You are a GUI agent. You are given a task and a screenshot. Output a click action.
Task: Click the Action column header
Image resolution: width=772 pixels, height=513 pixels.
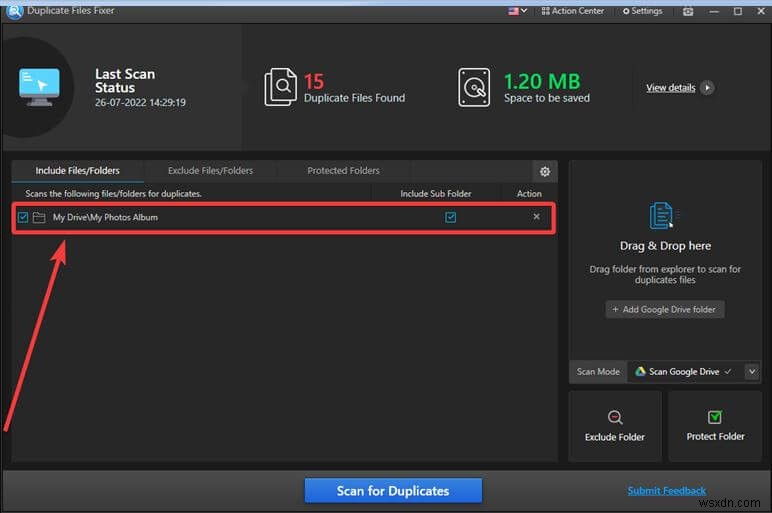529,193
